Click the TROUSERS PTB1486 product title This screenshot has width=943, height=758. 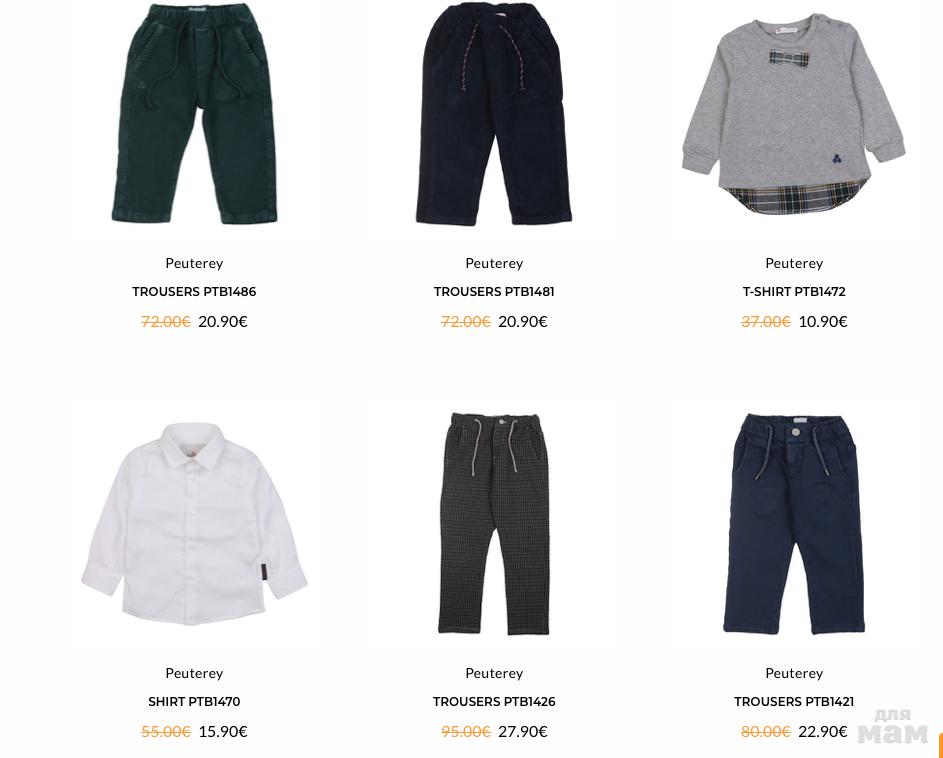(194, 292)
